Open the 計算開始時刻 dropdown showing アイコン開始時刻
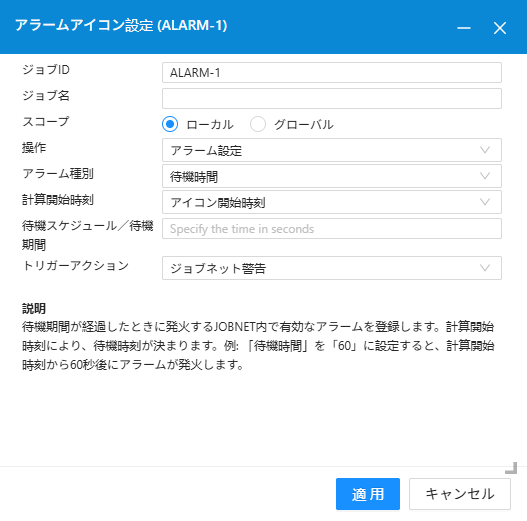527x521 pixels. tap(332, 202)
